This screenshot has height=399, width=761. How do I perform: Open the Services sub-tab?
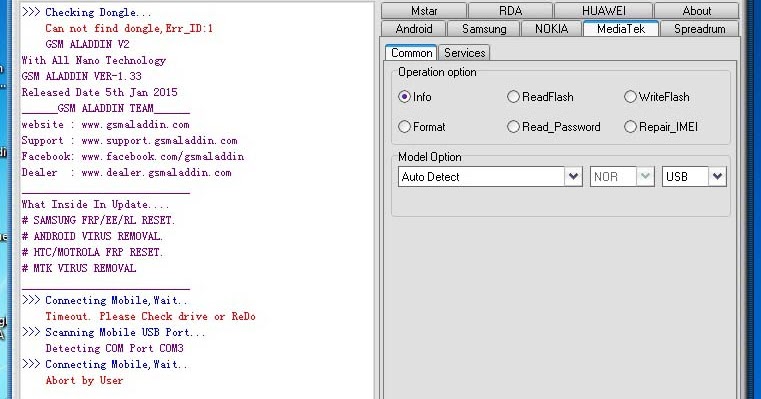click(x=464, y=52)
